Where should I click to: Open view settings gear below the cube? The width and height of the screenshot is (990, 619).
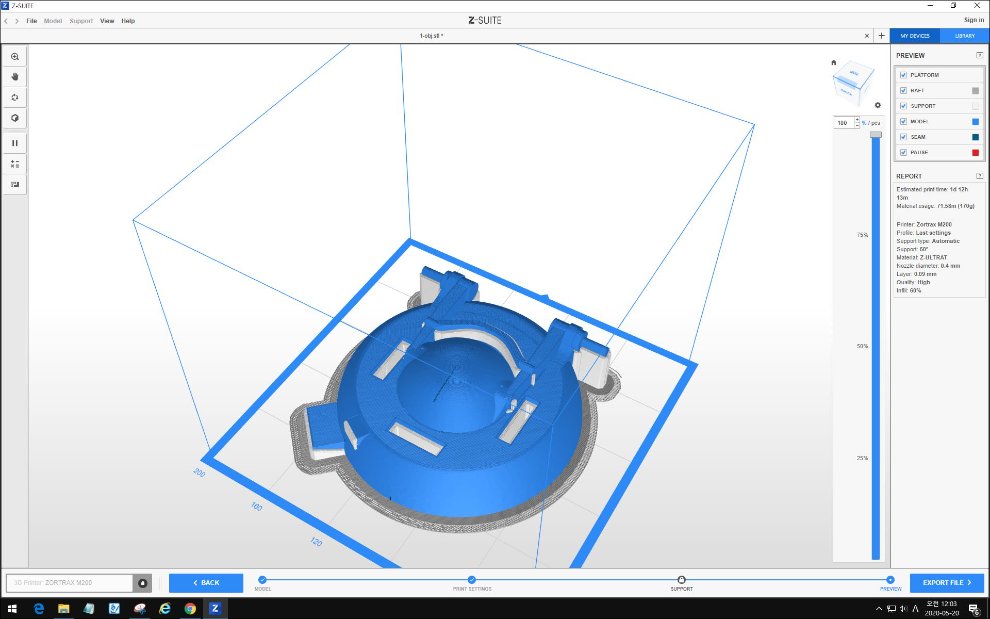(x=877, y=105)
